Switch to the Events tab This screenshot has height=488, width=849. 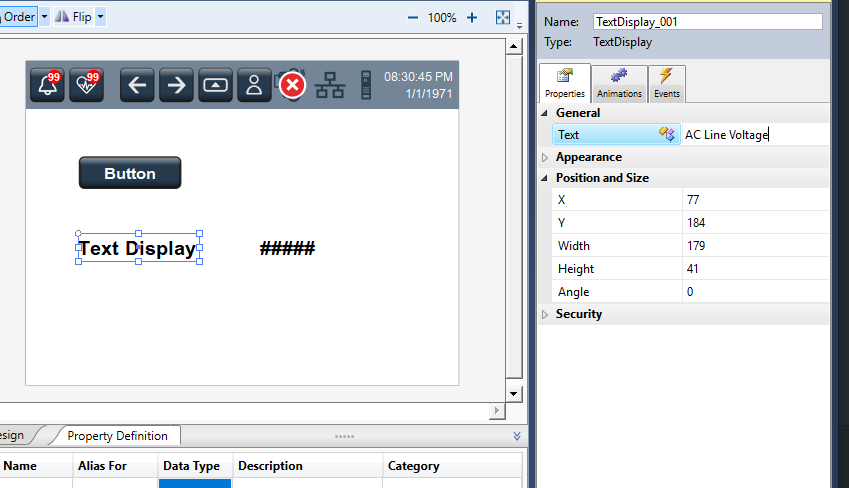pyautogui.click(x=667, y=84)
